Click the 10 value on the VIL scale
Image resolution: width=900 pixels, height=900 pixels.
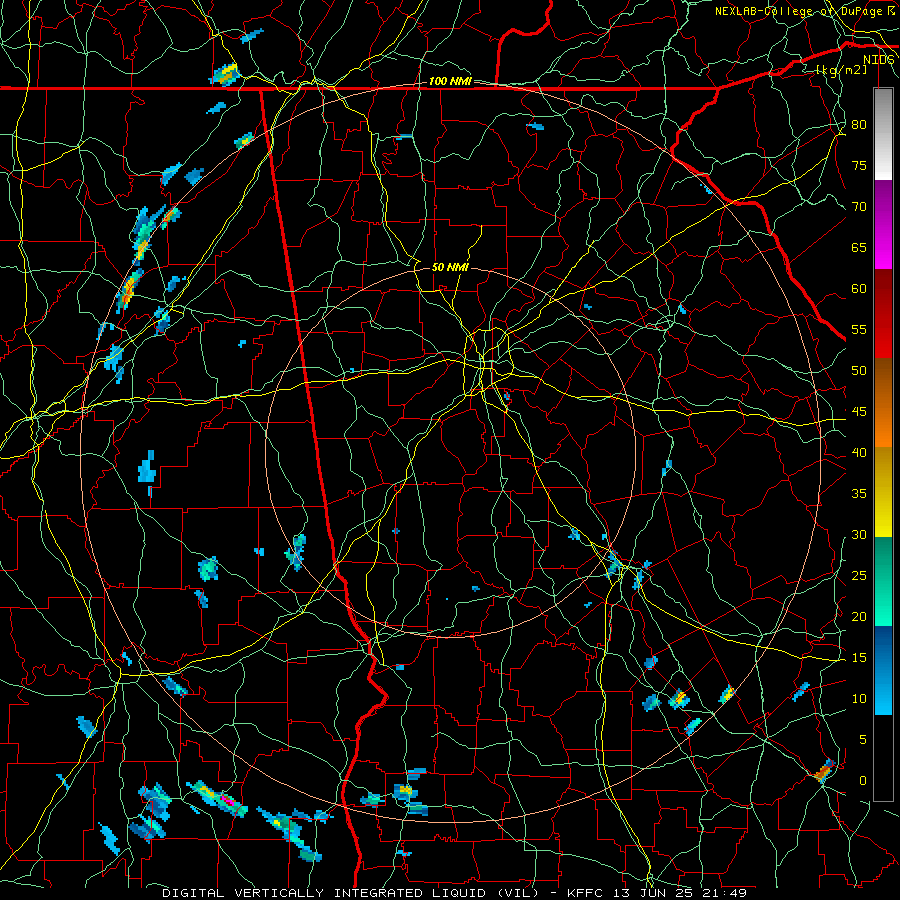[859, 699]
